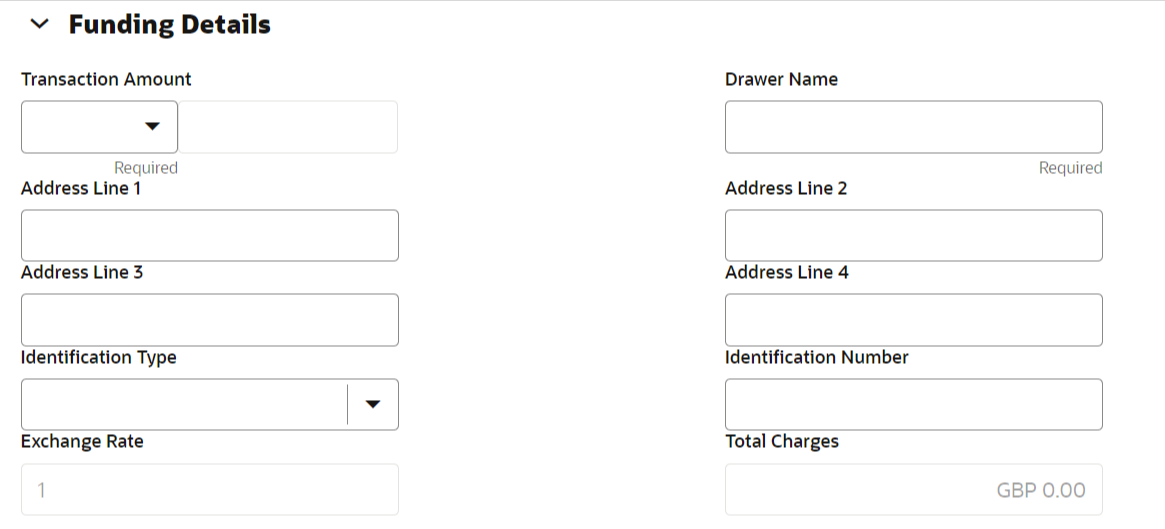Click Required hint under Drawer Name
This screenshot has height=529, width=1165.
(x=1070, y=168)
